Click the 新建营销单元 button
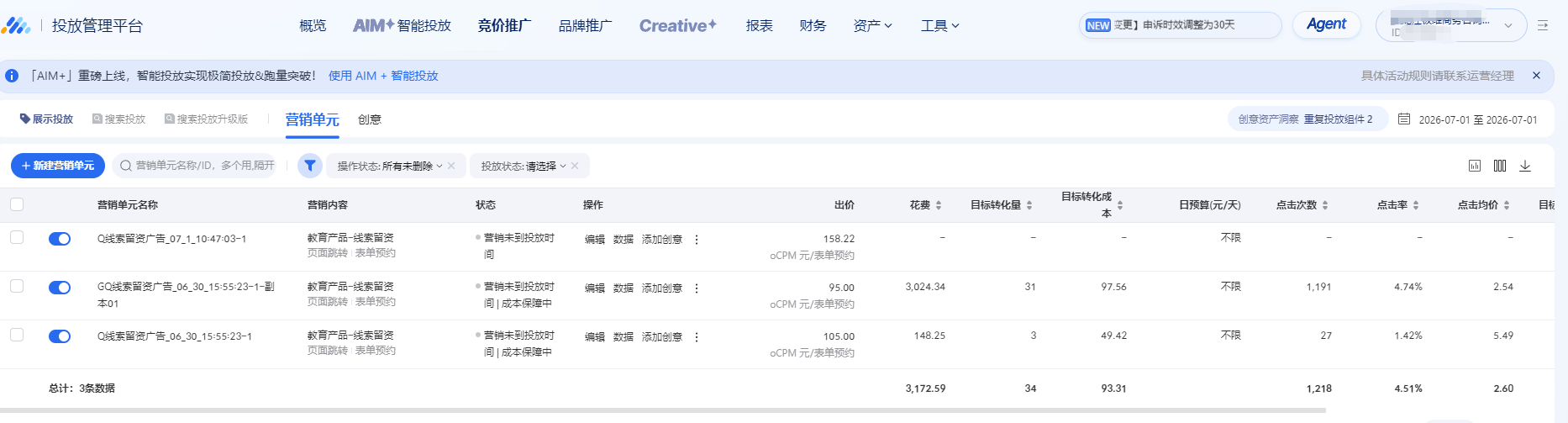 pyautogui.click(x=58, y=166)
